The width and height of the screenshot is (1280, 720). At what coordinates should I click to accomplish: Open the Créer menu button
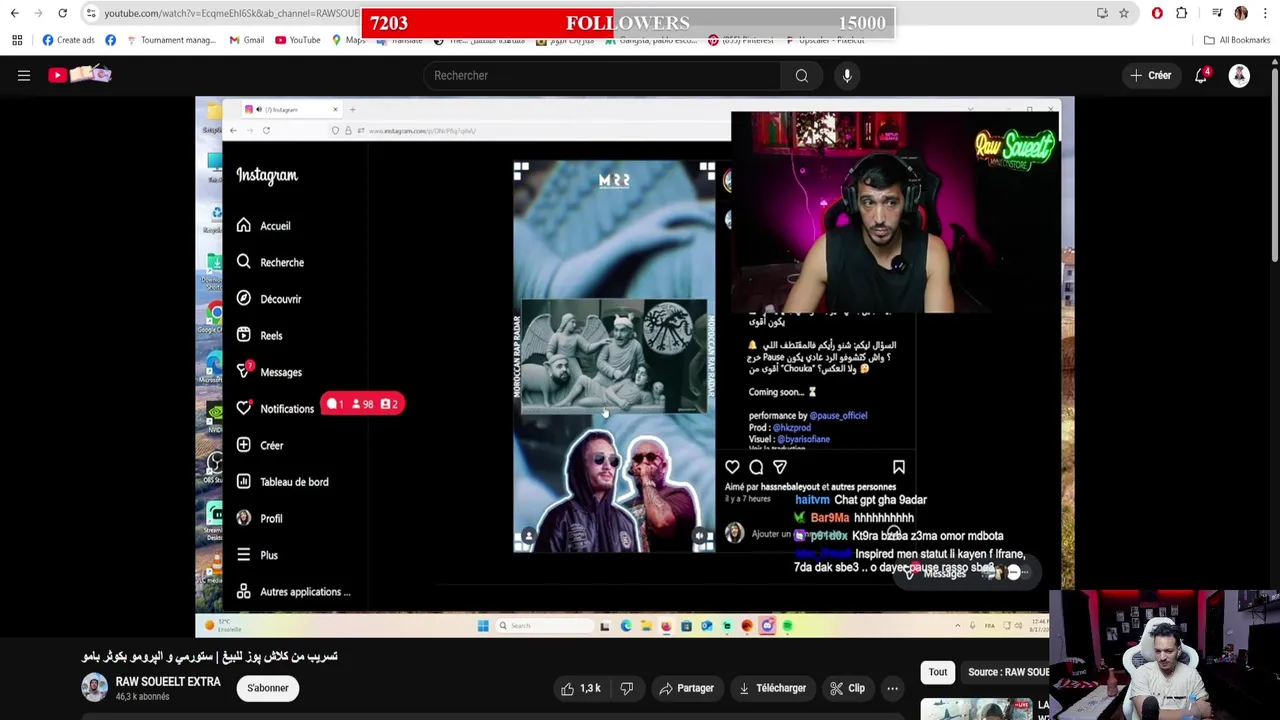(1151, 75)
